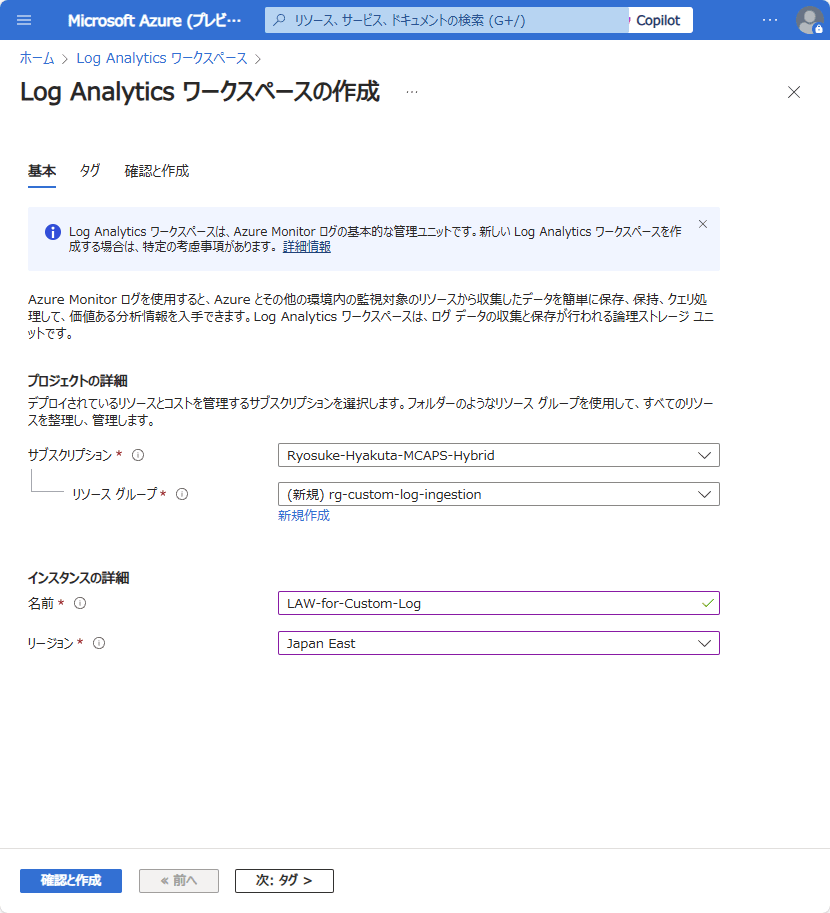
Task: Click the search magnifier icon
Action: [280, 20]
